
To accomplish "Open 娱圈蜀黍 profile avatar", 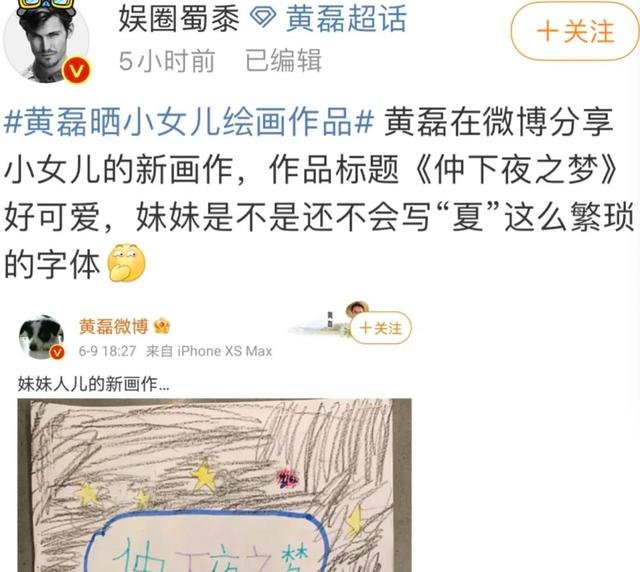I will (46, 39).
